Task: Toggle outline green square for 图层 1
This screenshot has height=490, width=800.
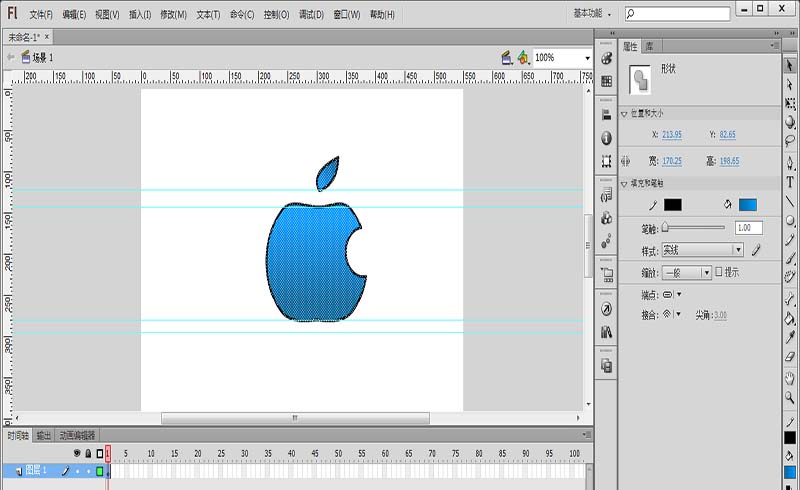Action: click(x=99, y=471)
